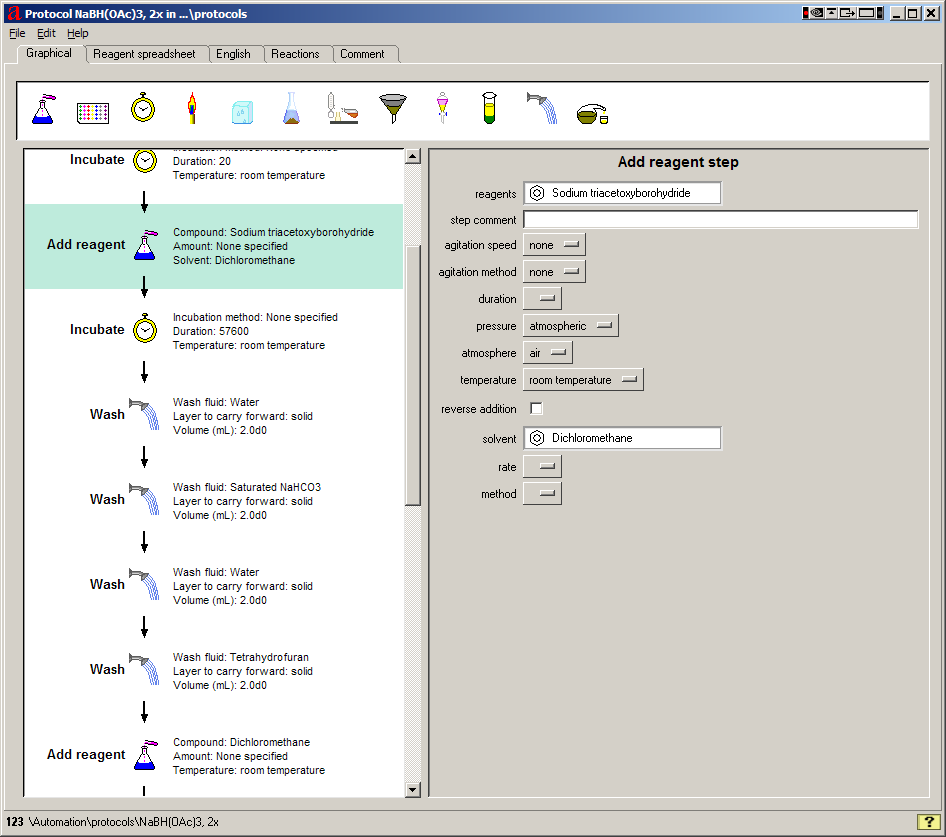Choose the distillation apparatus tool

(x=342, y=109)
